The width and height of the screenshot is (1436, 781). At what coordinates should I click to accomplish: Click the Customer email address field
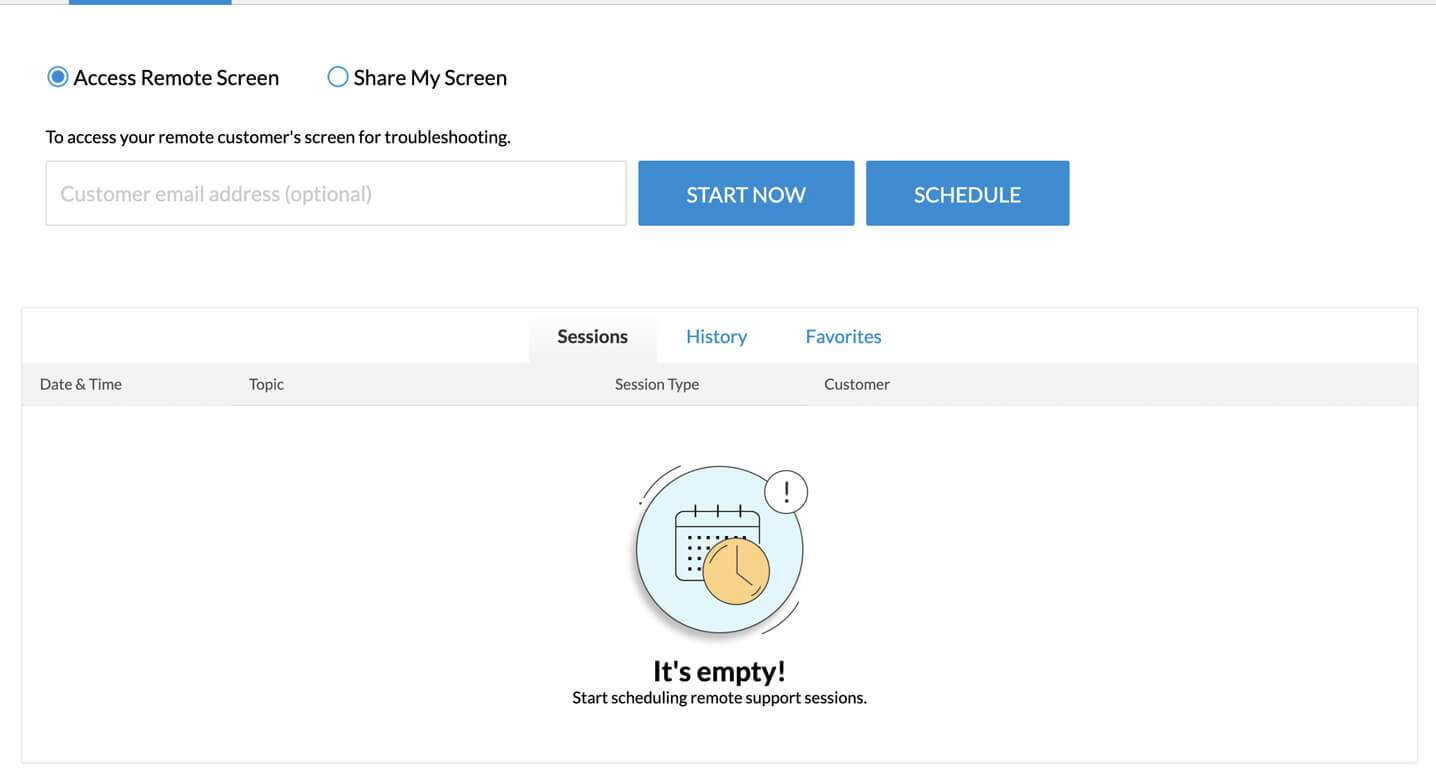335,194
